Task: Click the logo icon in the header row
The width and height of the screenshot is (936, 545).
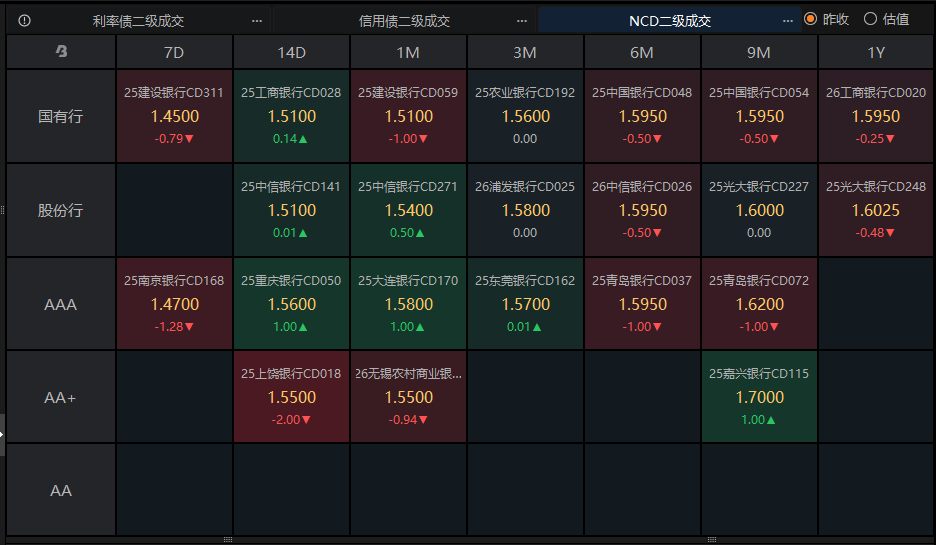Action: click(61, 52)
